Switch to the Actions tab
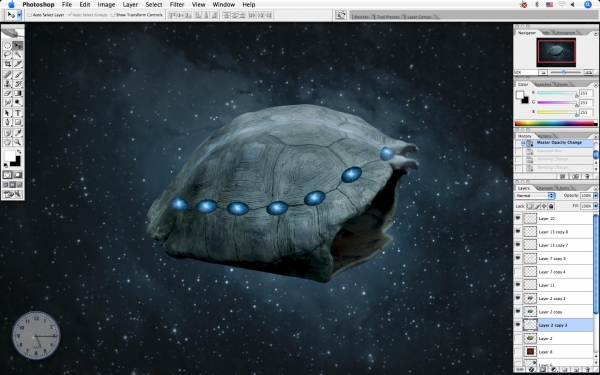This screenshot has height=375, width=600. tap(545, 136)
